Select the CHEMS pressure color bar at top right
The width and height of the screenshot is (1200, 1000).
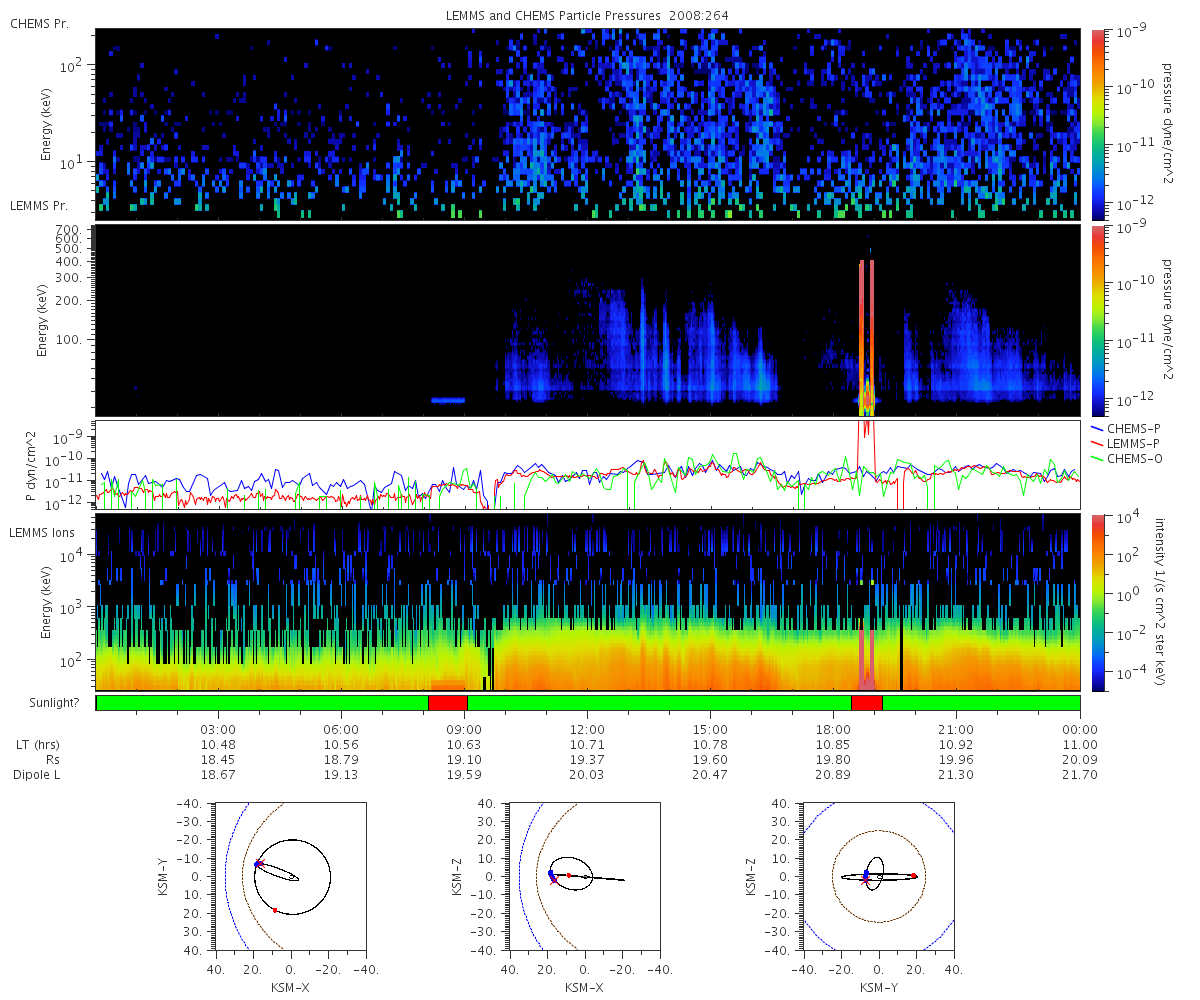(1097, 124)
